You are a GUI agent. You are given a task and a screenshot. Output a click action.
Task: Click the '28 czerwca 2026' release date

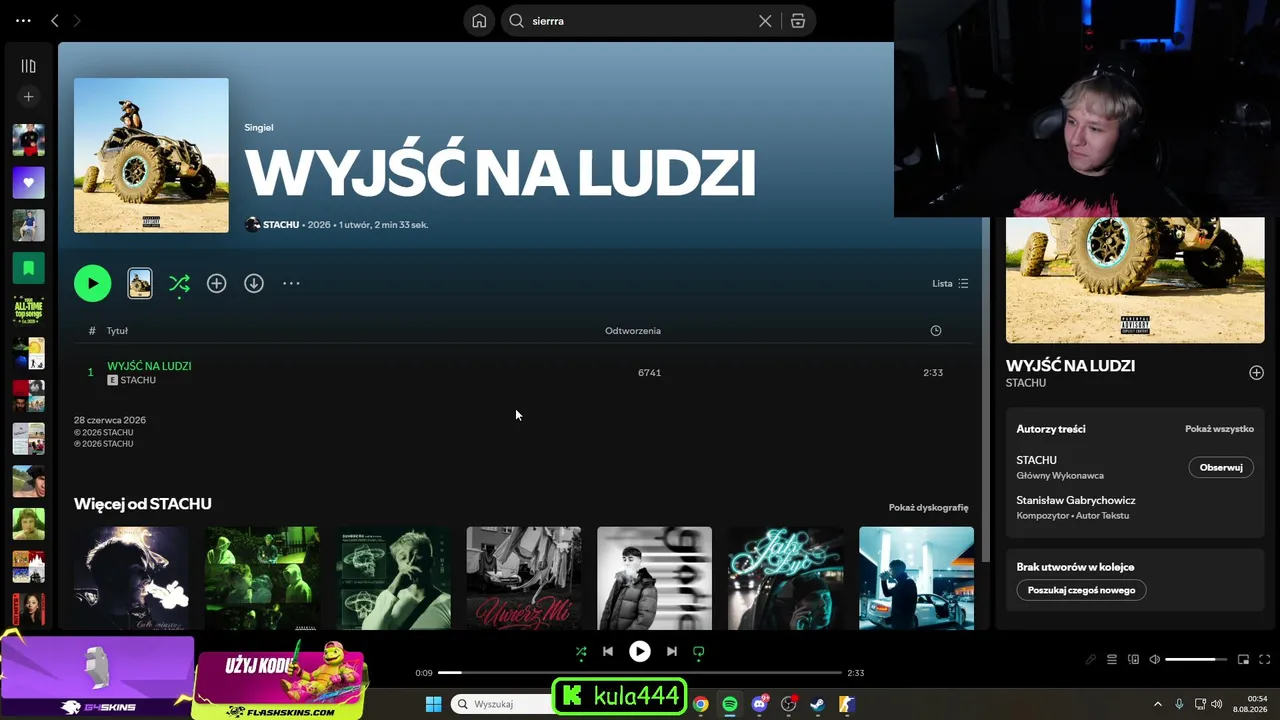(110, 420)
